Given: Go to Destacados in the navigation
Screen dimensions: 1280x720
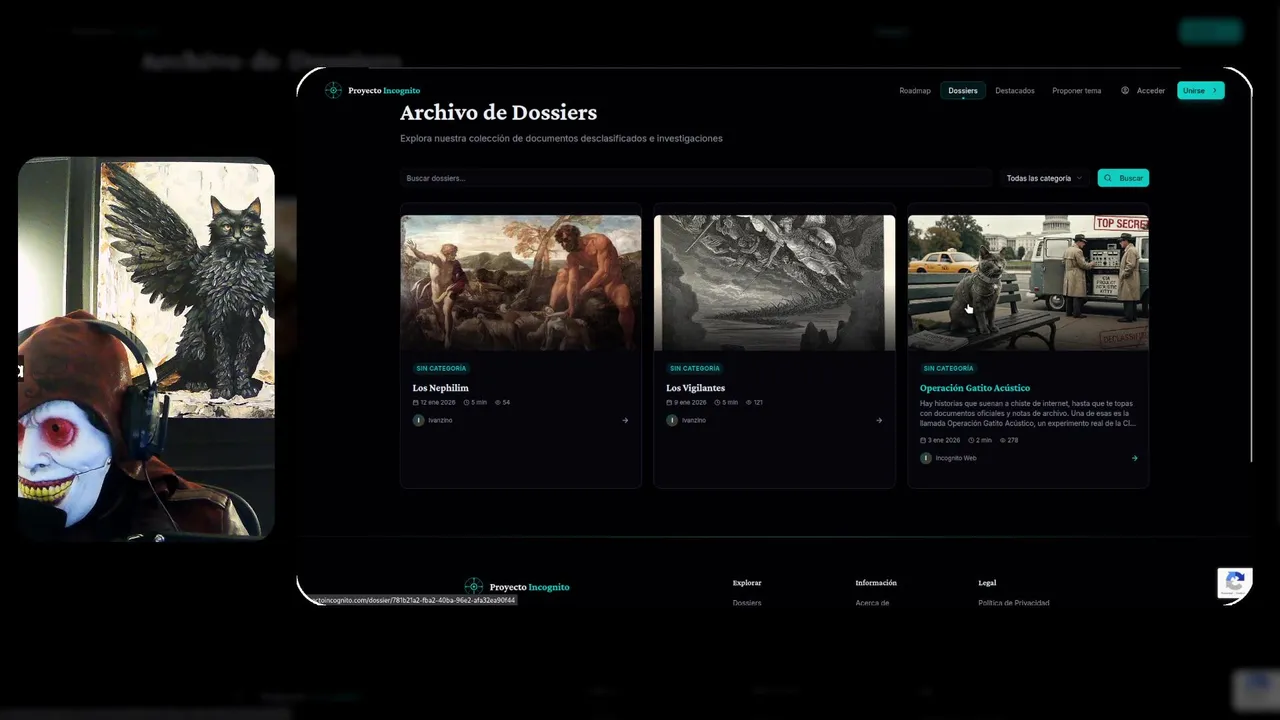Looking at the screenshot, I should [1015, 91].
